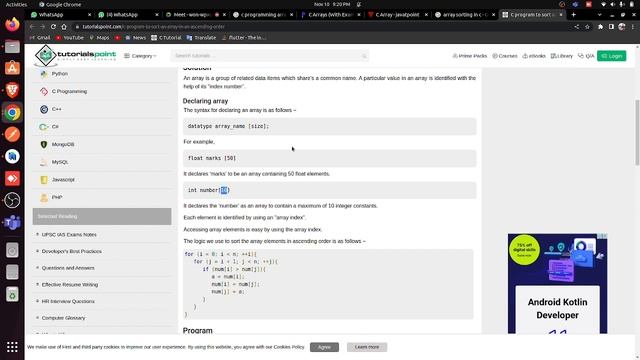
Task: Show all applications grid
Action: pyautogui.click(x=12, y=347)
